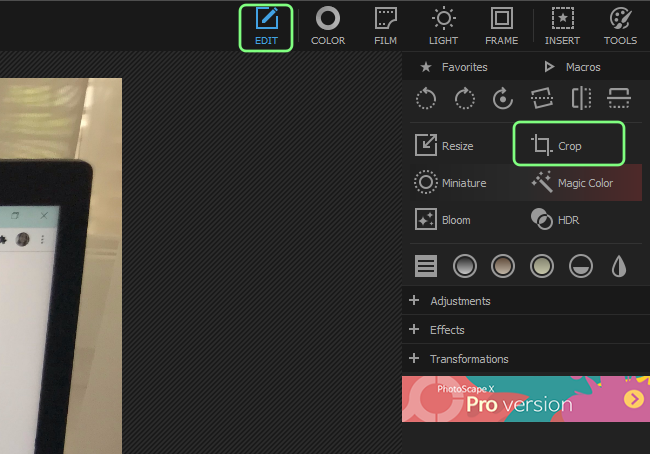
Task: Click the photo on the canvas
Action: (61, 265)
